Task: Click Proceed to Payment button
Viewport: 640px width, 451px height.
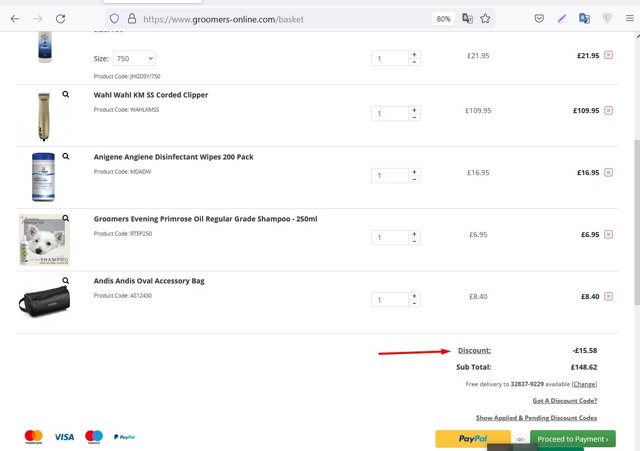Action: [573, 439]
